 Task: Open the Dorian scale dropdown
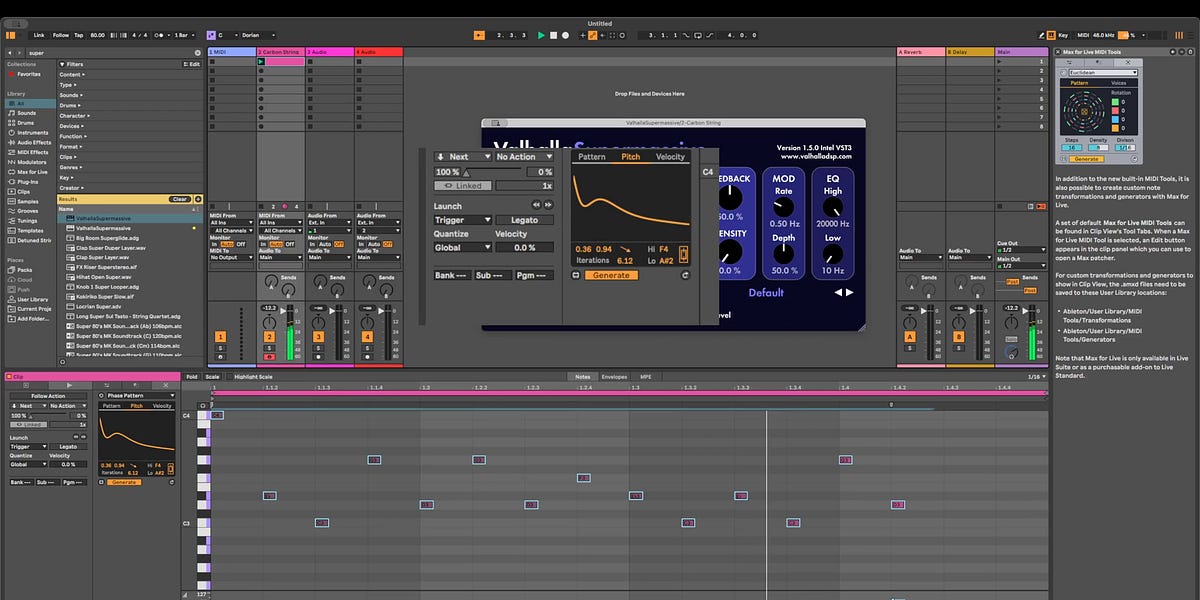click(250, 35)
